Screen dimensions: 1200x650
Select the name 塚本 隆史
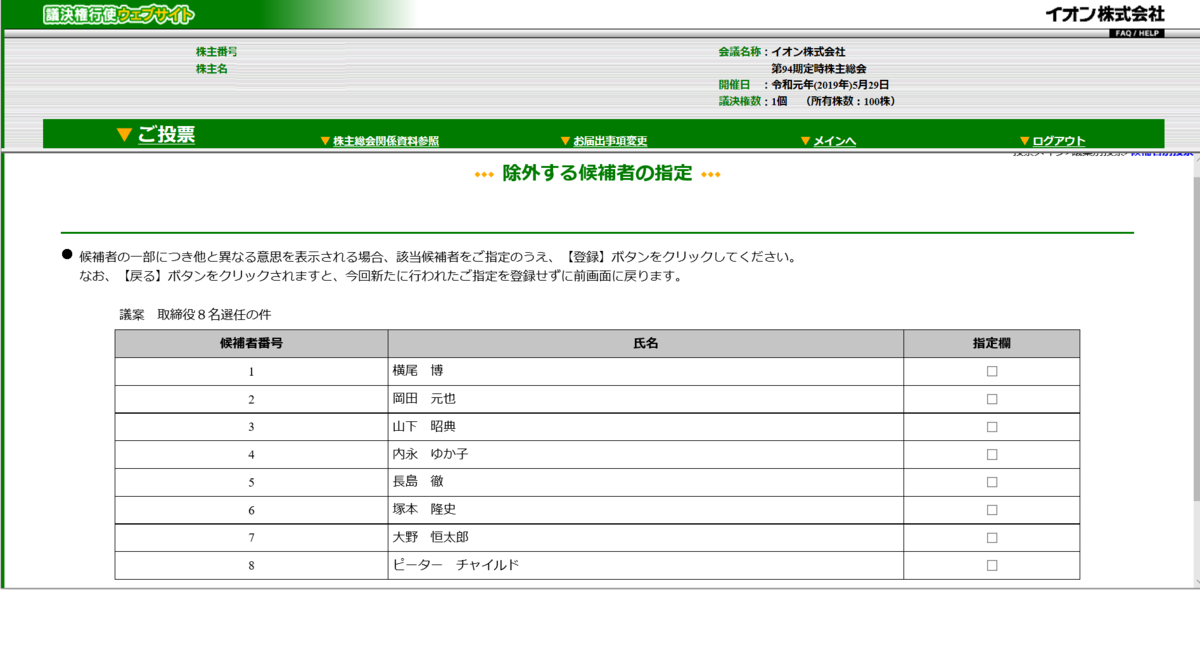(x=424, y=510)
